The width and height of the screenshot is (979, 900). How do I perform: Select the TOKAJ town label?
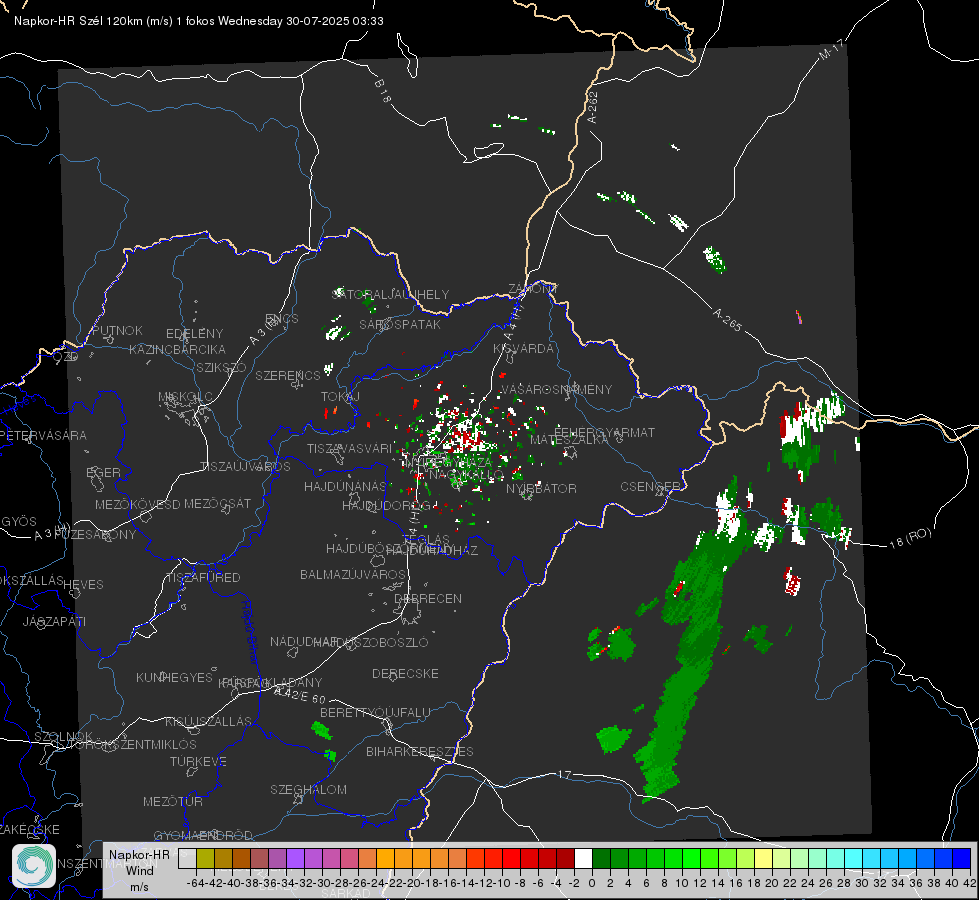coord(340,397)
